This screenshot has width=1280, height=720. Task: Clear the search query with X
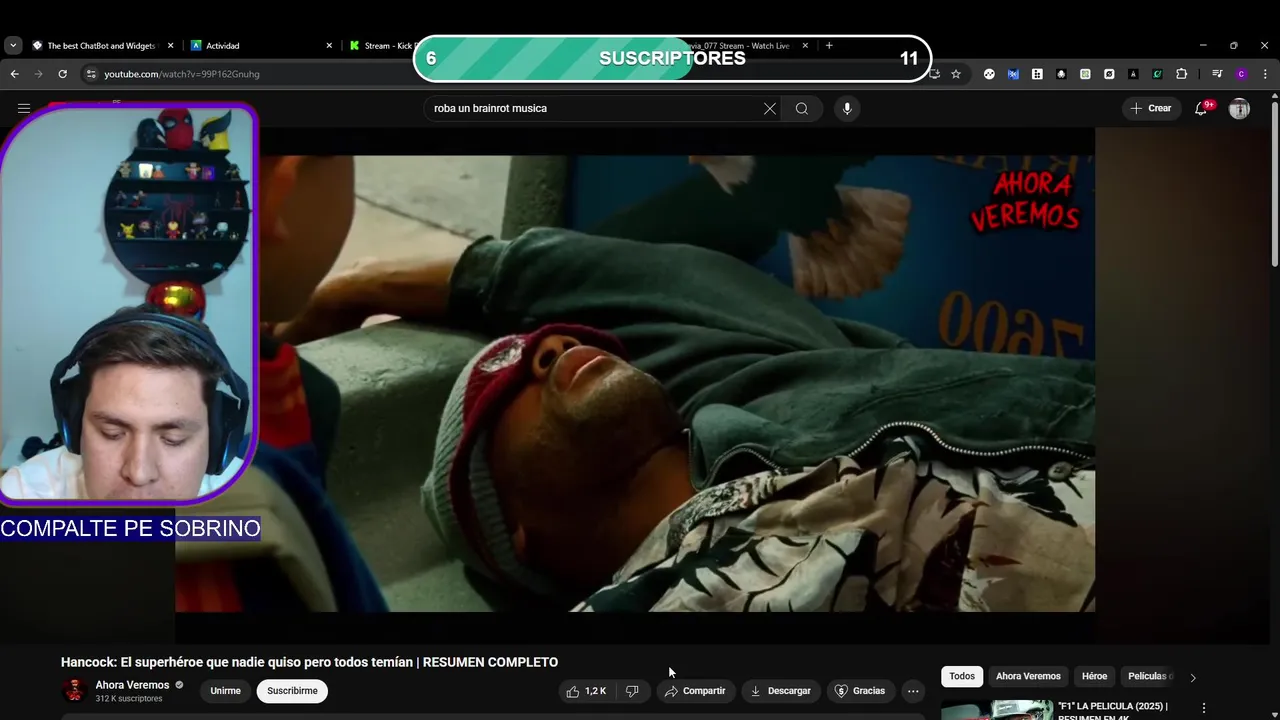[x=769, y=108]
